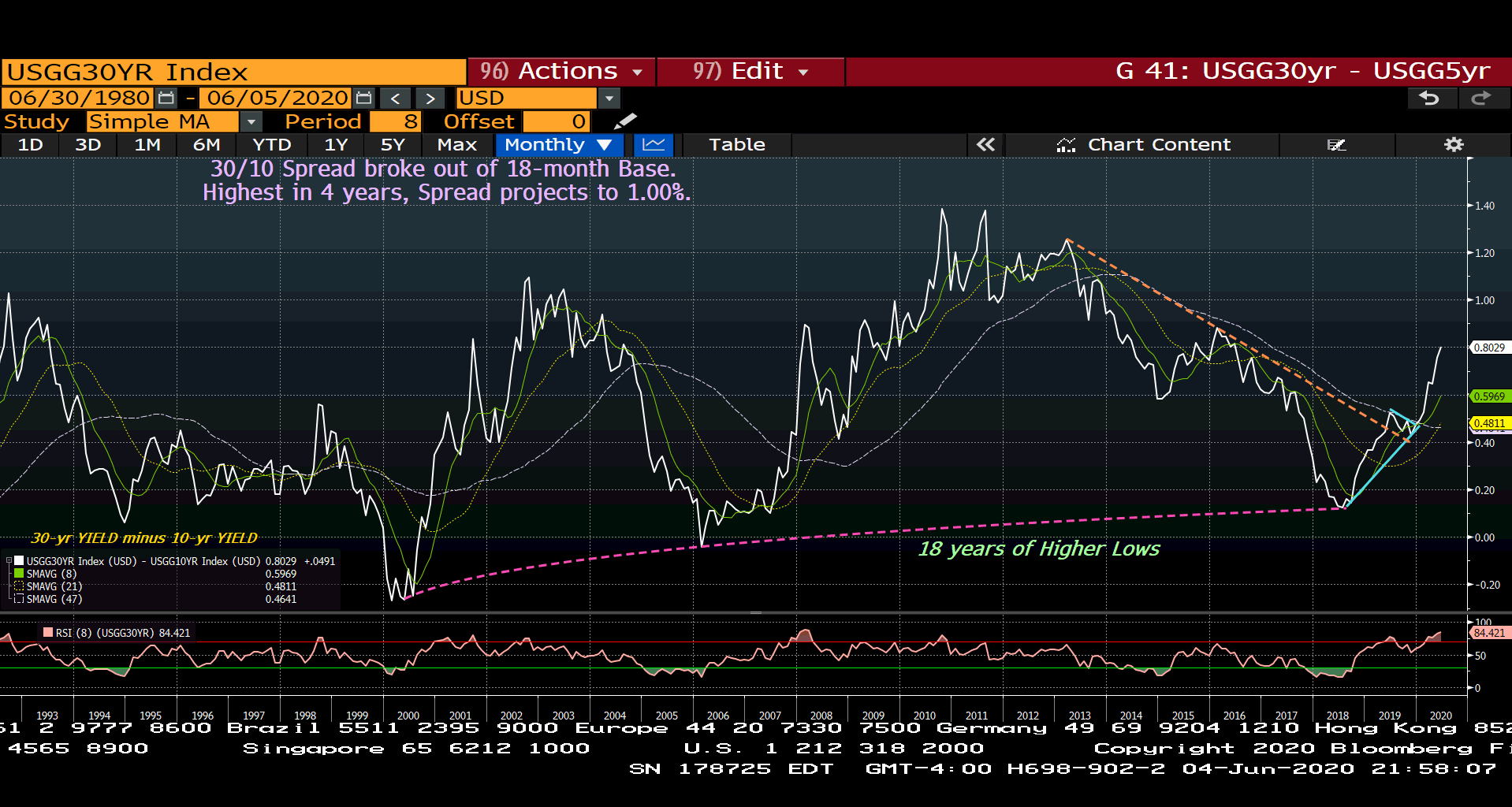
Task: Click the Table button
Action: pyautogui.click(x=736, y=145)
